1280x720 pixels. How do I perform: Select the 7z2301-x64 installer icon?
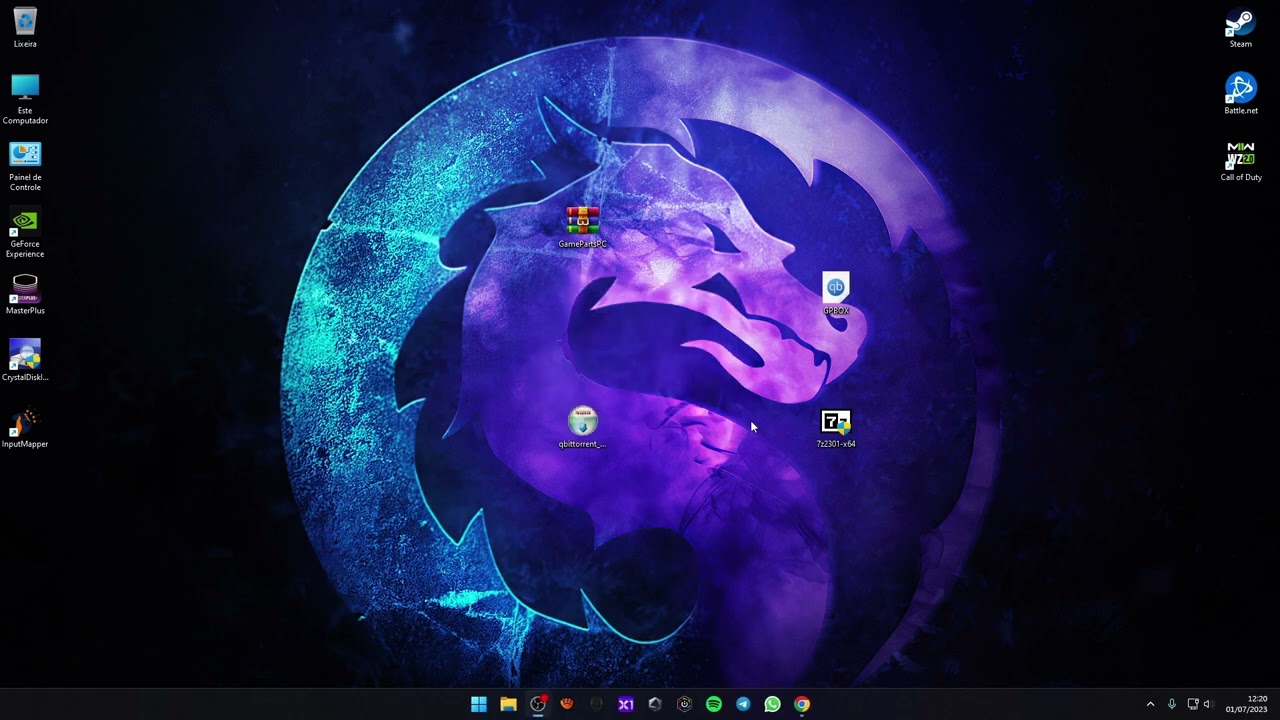pos(836,428)
